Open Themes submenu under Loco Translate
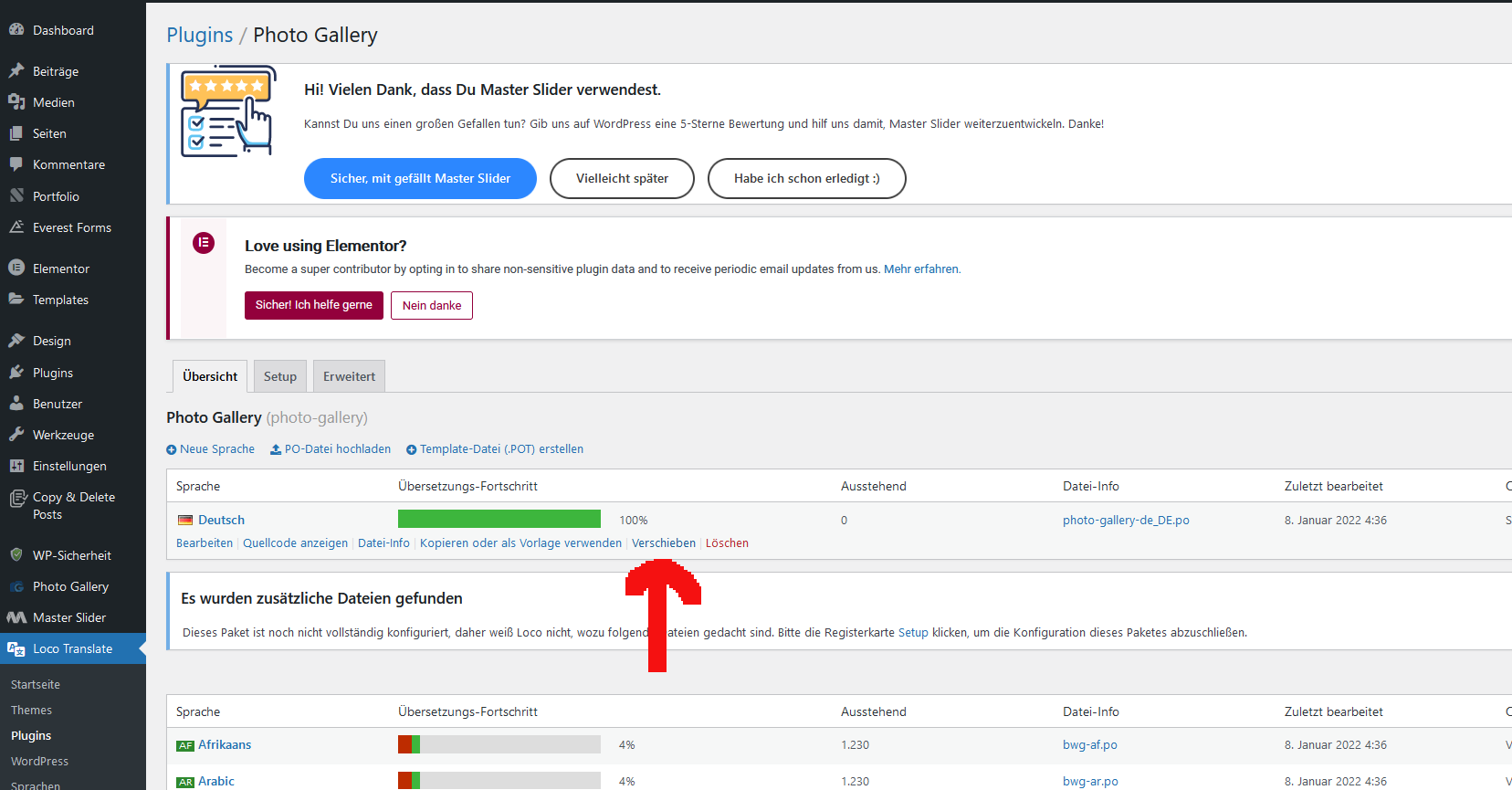Image resolution: width=1512 pixels, height=790 pixels. 31,710
